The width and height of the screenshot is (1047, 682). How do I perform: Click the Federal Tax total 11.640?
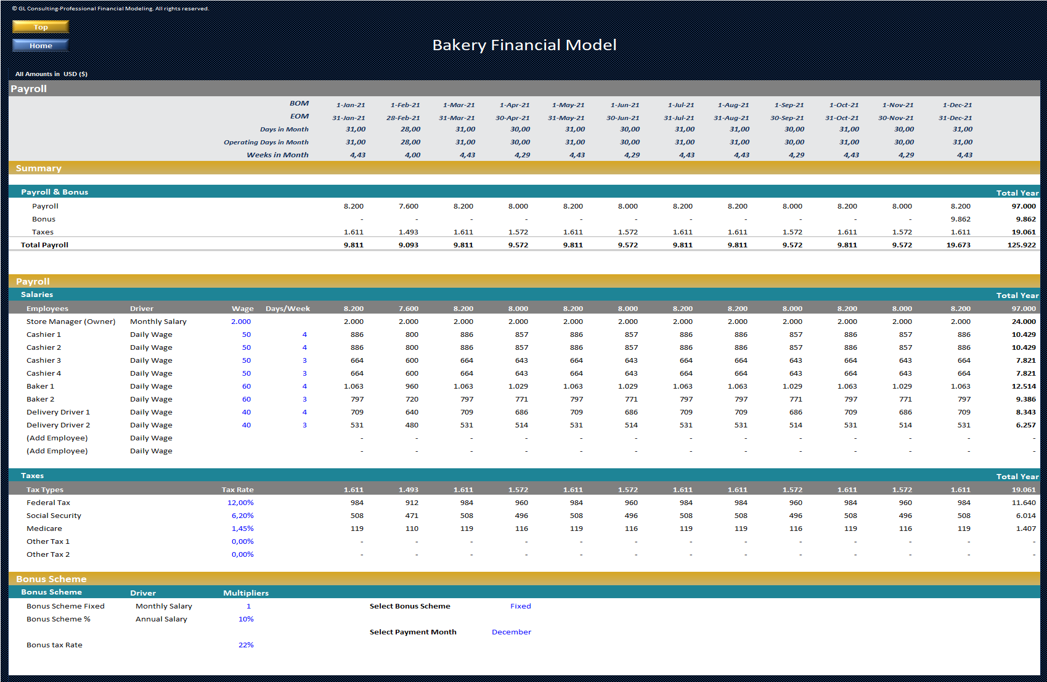pyautogui.click(x=1024, y=502)
